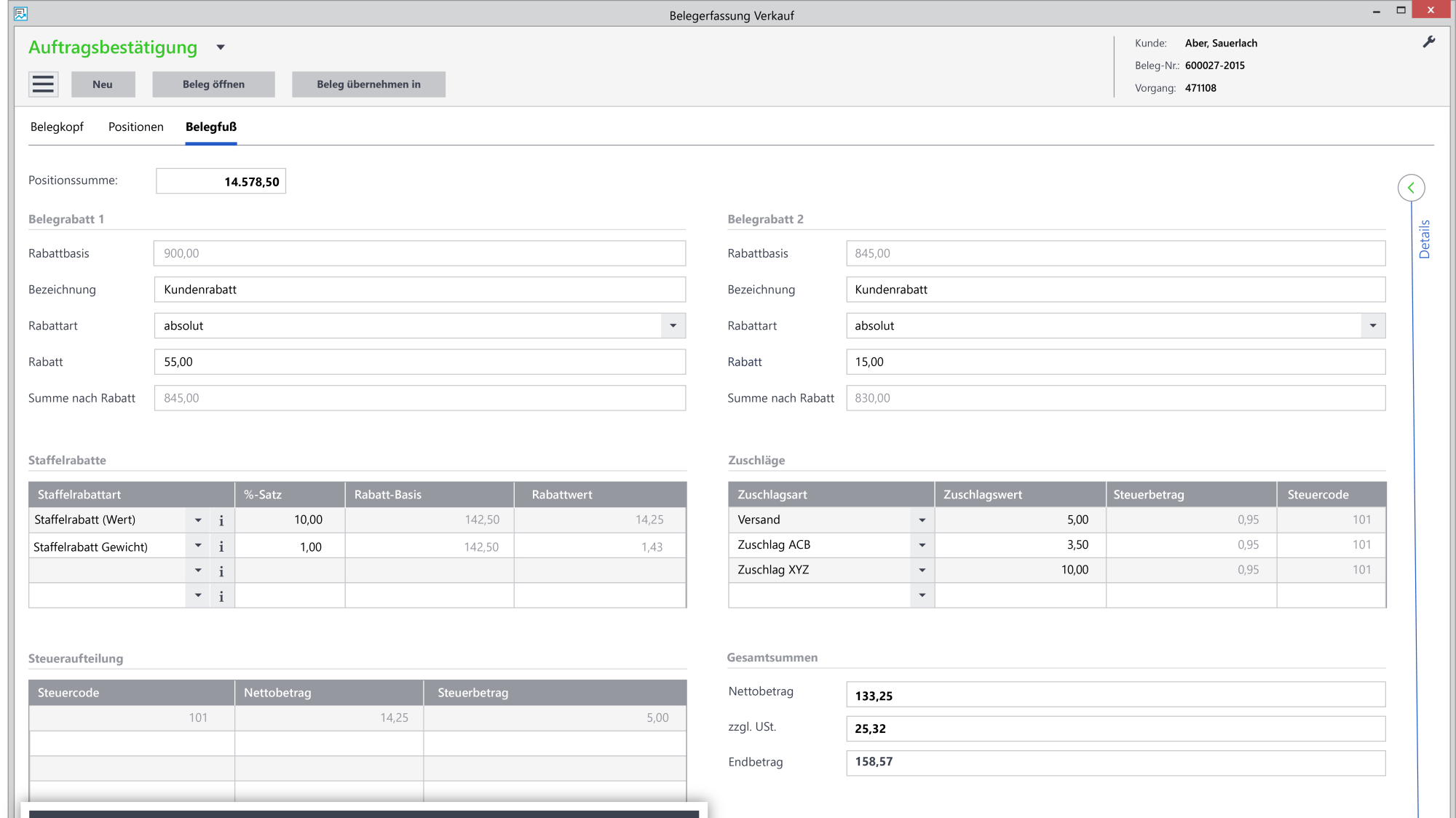Click info icon for Staffelrabatt (Wert) row
This screenshot has height=818, width=1456.
click(221, 520)
